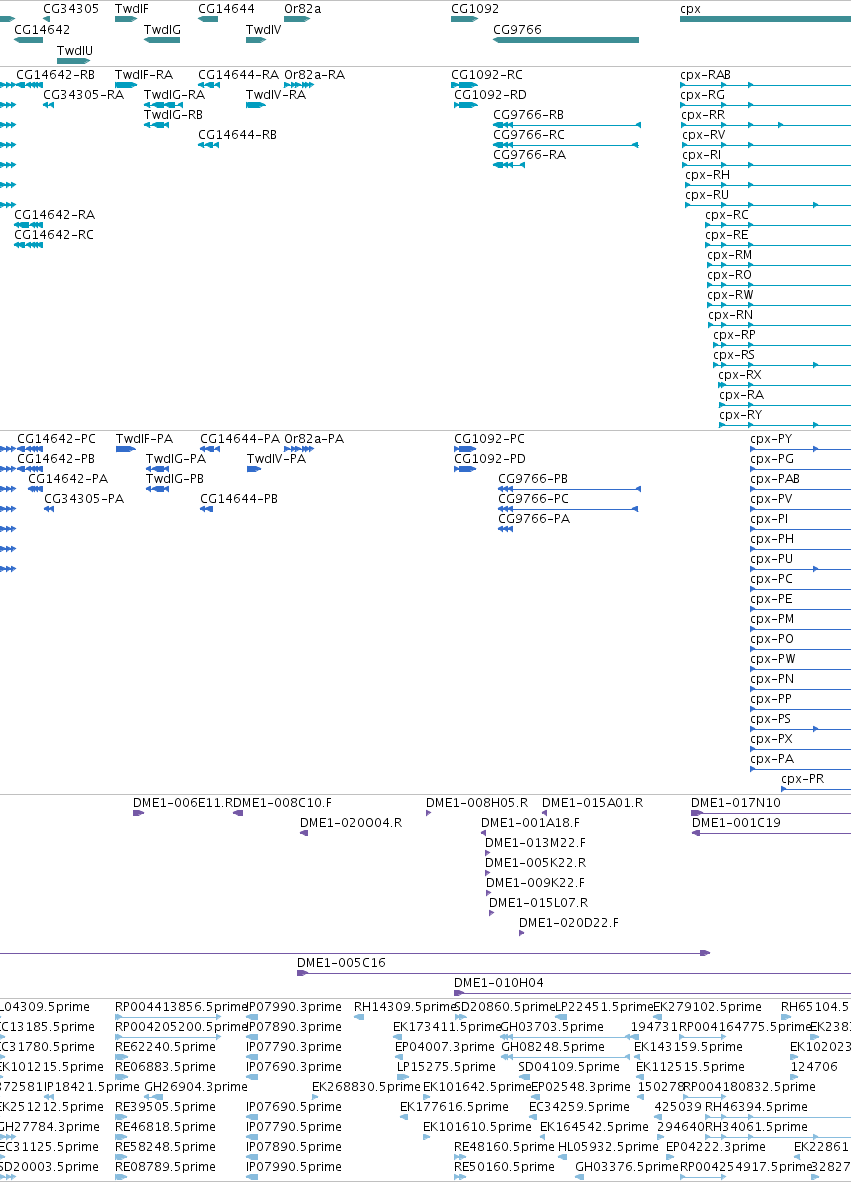The height and width of the screenshot is (1182, 851).
Task: Select the RH14309.5prime EST label
Action: pos(406,1006)
